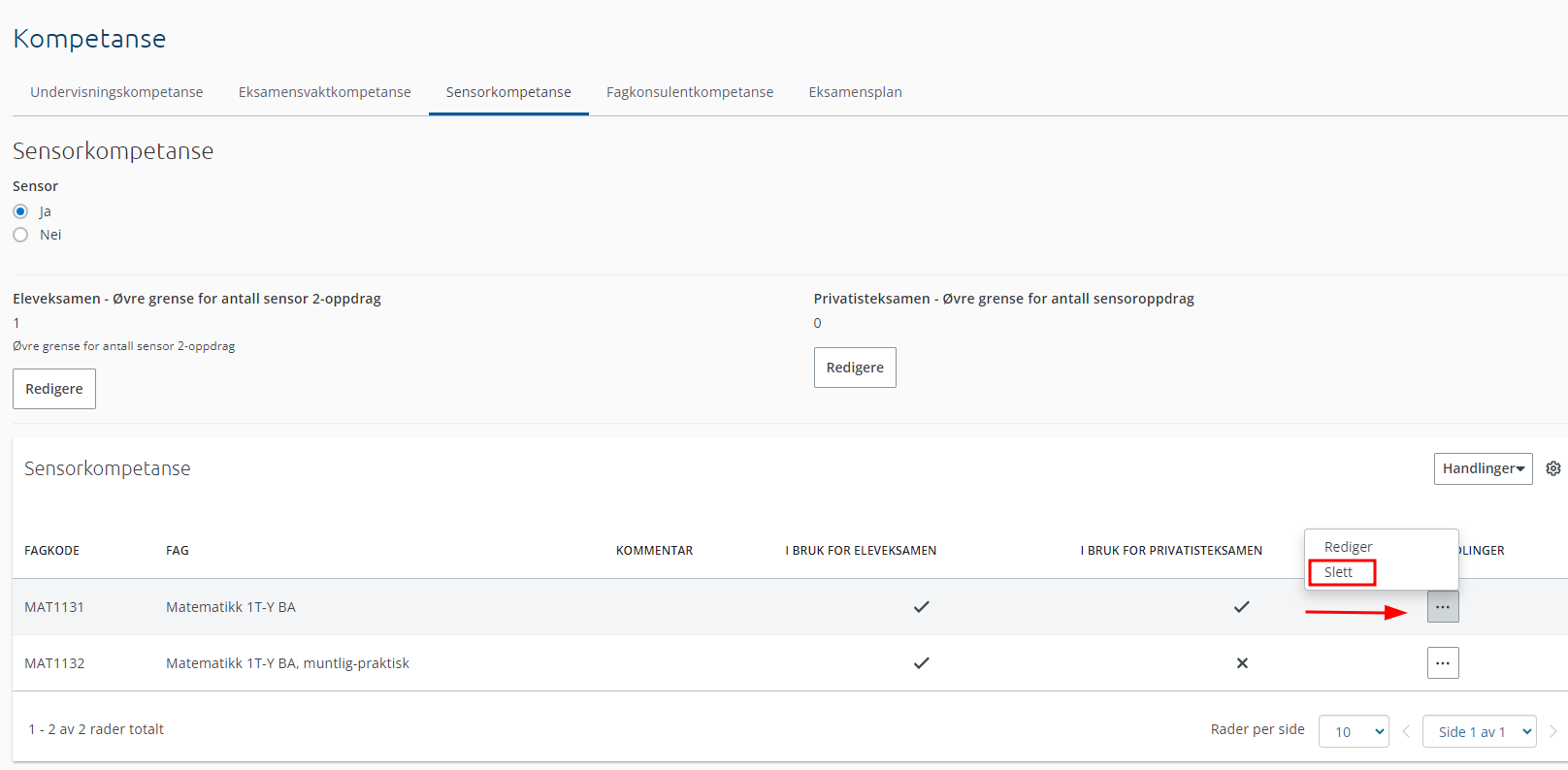Click Matematikk 1T-Y BA subject cell
Image resolution: width=1568 pixels, height=770 pixels.
click(231, 607)
